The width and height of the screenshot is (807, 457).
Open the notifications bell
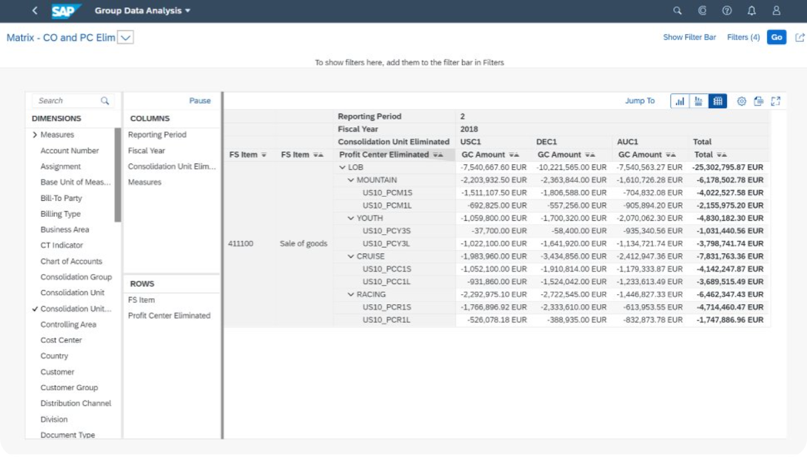[x=751, y=11]
